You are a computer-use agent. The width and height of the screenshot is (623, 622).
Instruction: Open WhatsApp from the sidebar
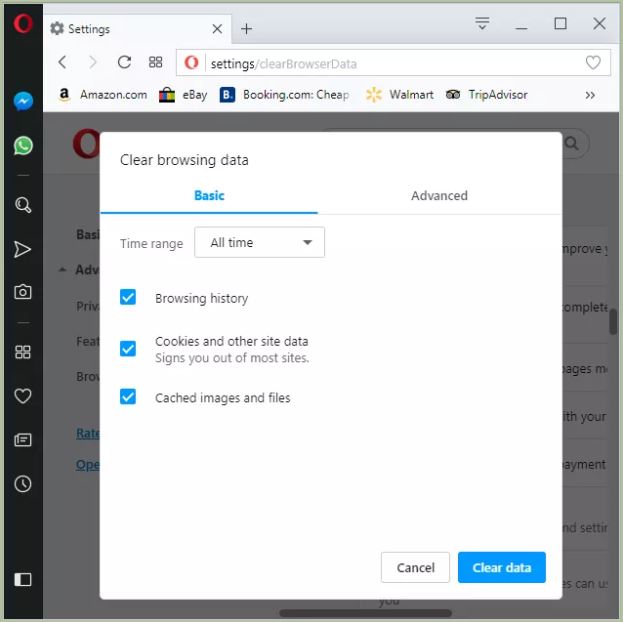(22, 146)
